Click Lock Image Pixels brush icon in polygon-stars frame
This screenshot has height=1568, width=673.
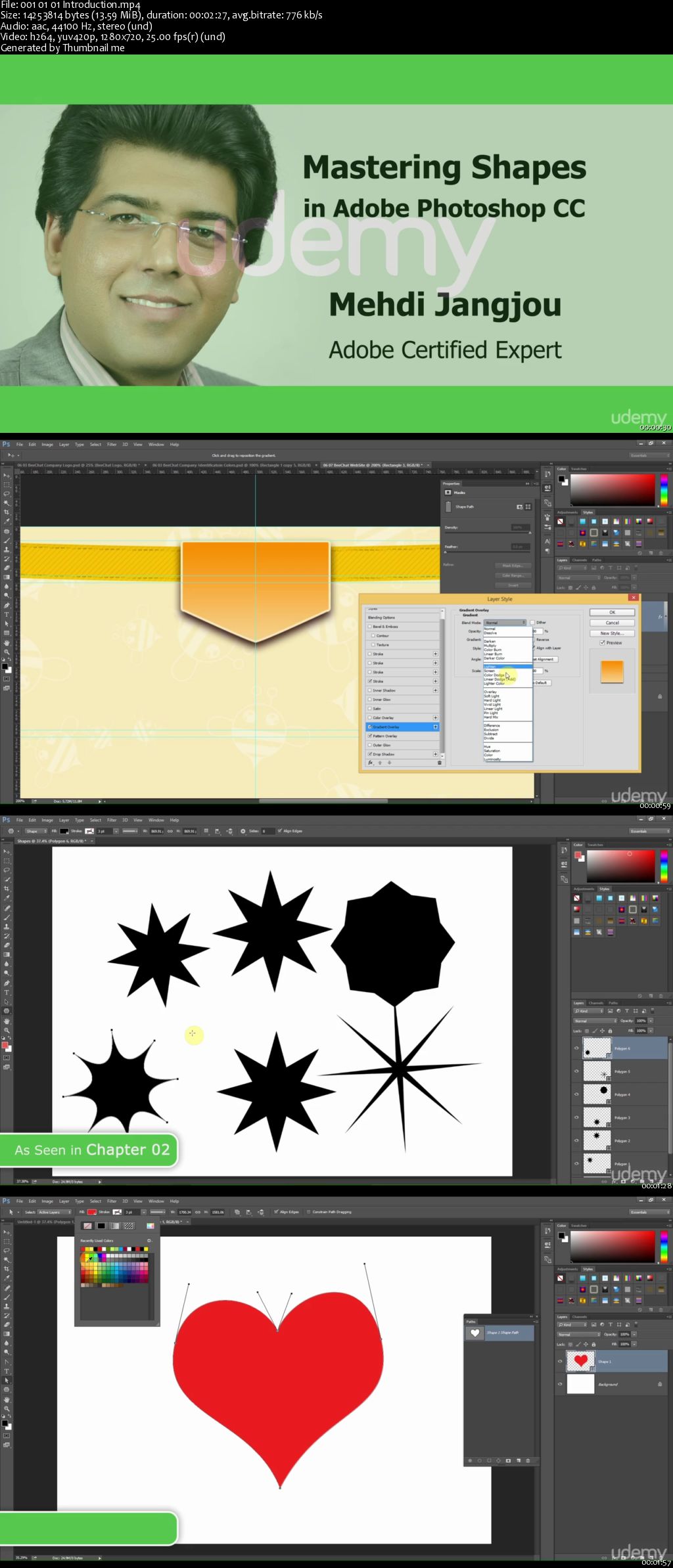tap(595, 1031)
